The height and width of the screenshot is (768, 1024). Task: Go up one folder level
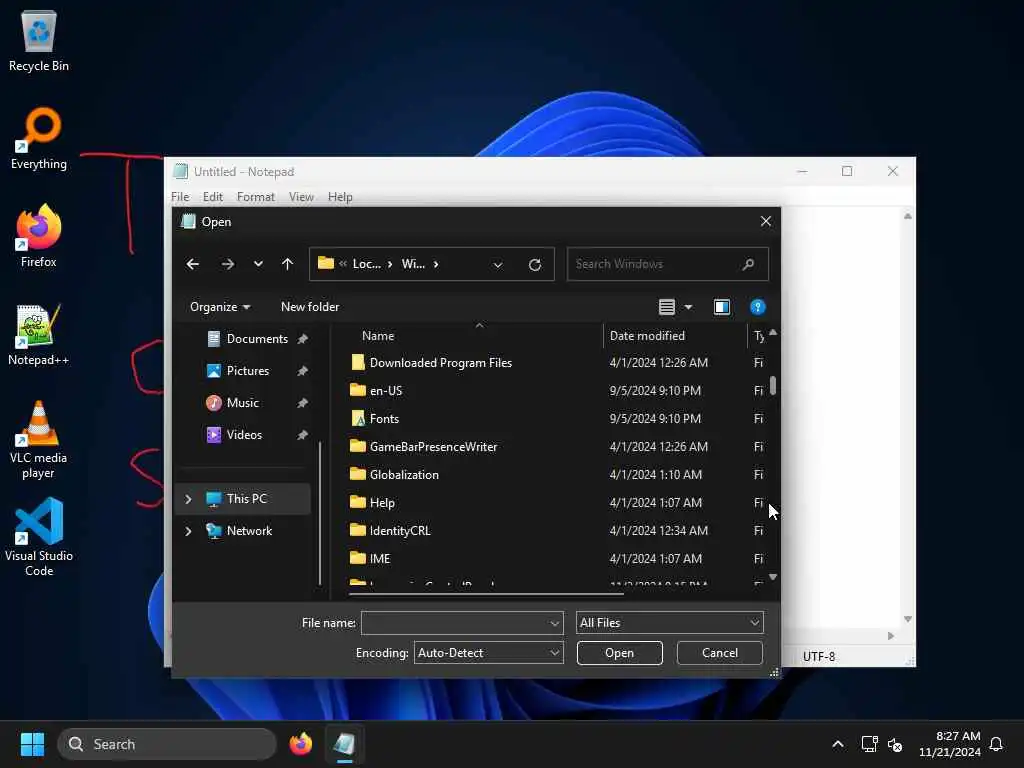click(x=287, y=264)
